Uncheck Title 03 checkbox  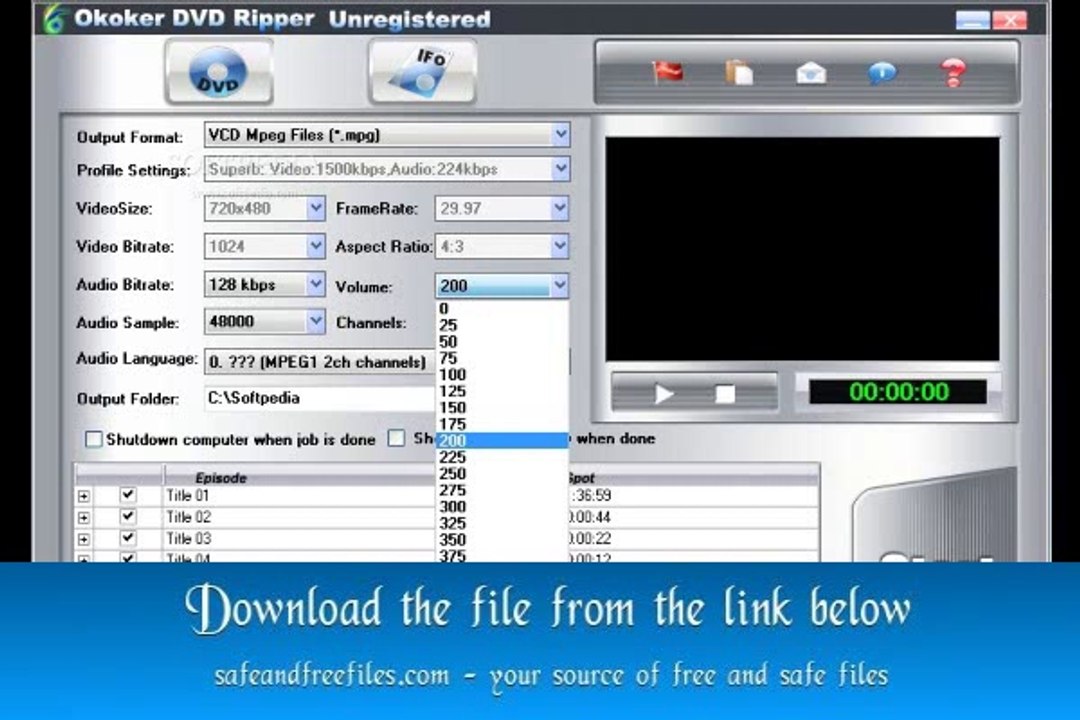128,537
